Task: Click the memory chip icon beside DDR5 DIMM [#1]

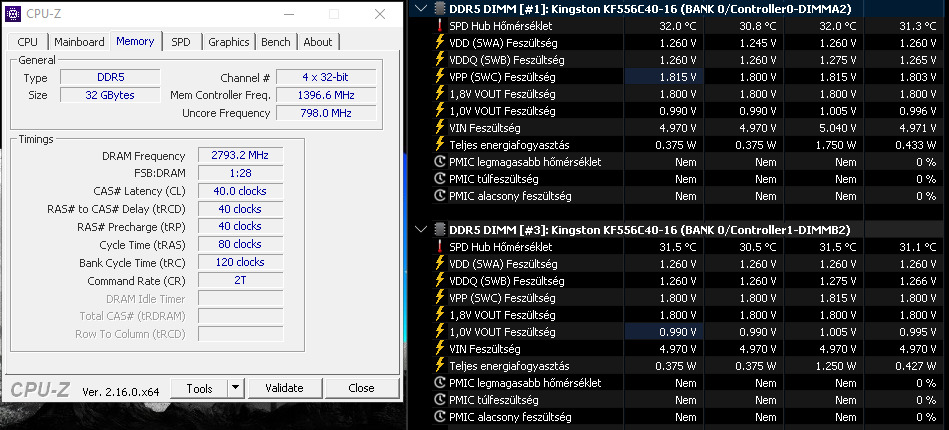Action: click(x=440, y=8)
